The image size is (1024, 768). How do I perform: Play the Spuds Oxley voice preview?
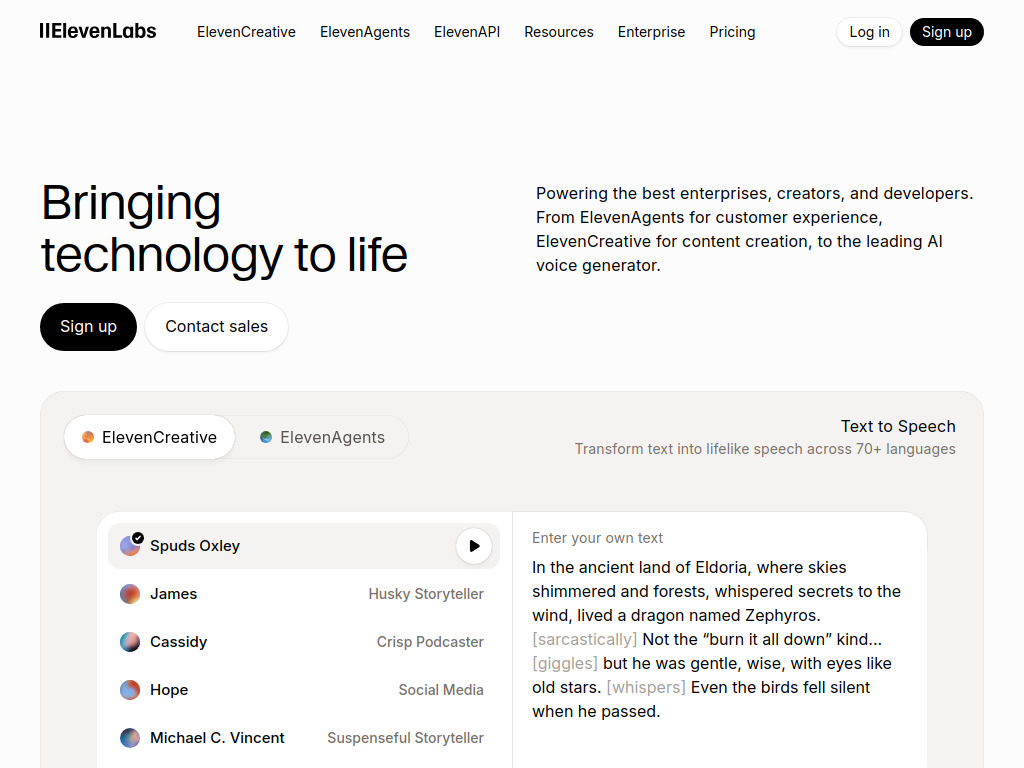tap(474, 546)
